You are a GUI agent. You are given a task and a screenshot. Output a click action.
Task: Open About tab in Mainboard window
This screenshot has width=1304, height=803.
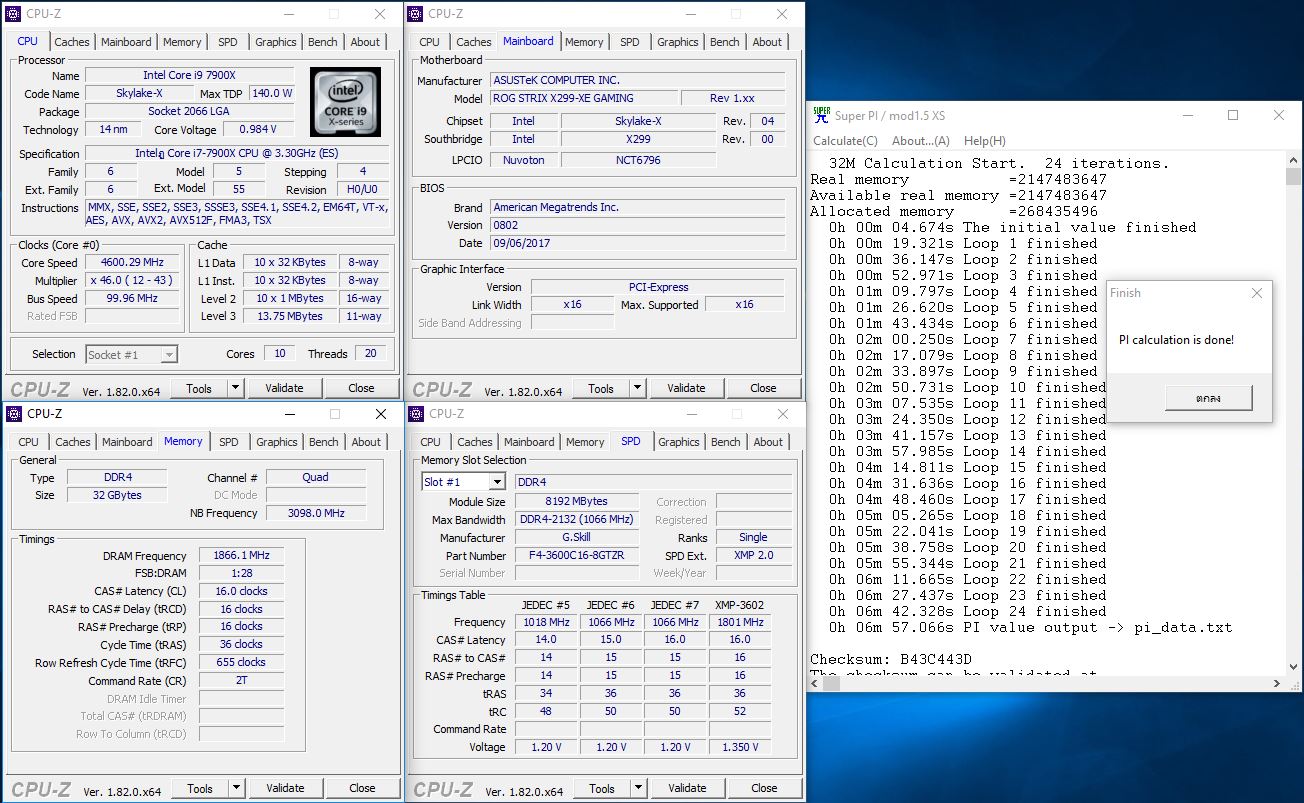tap(767, 42)
